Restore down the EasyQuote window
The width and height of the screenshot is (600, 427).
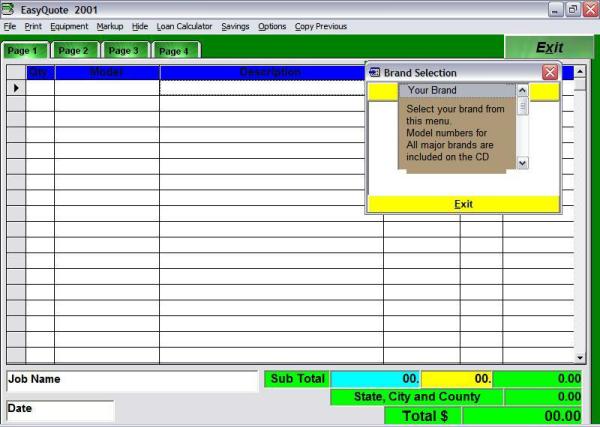(x=573, y=10)
